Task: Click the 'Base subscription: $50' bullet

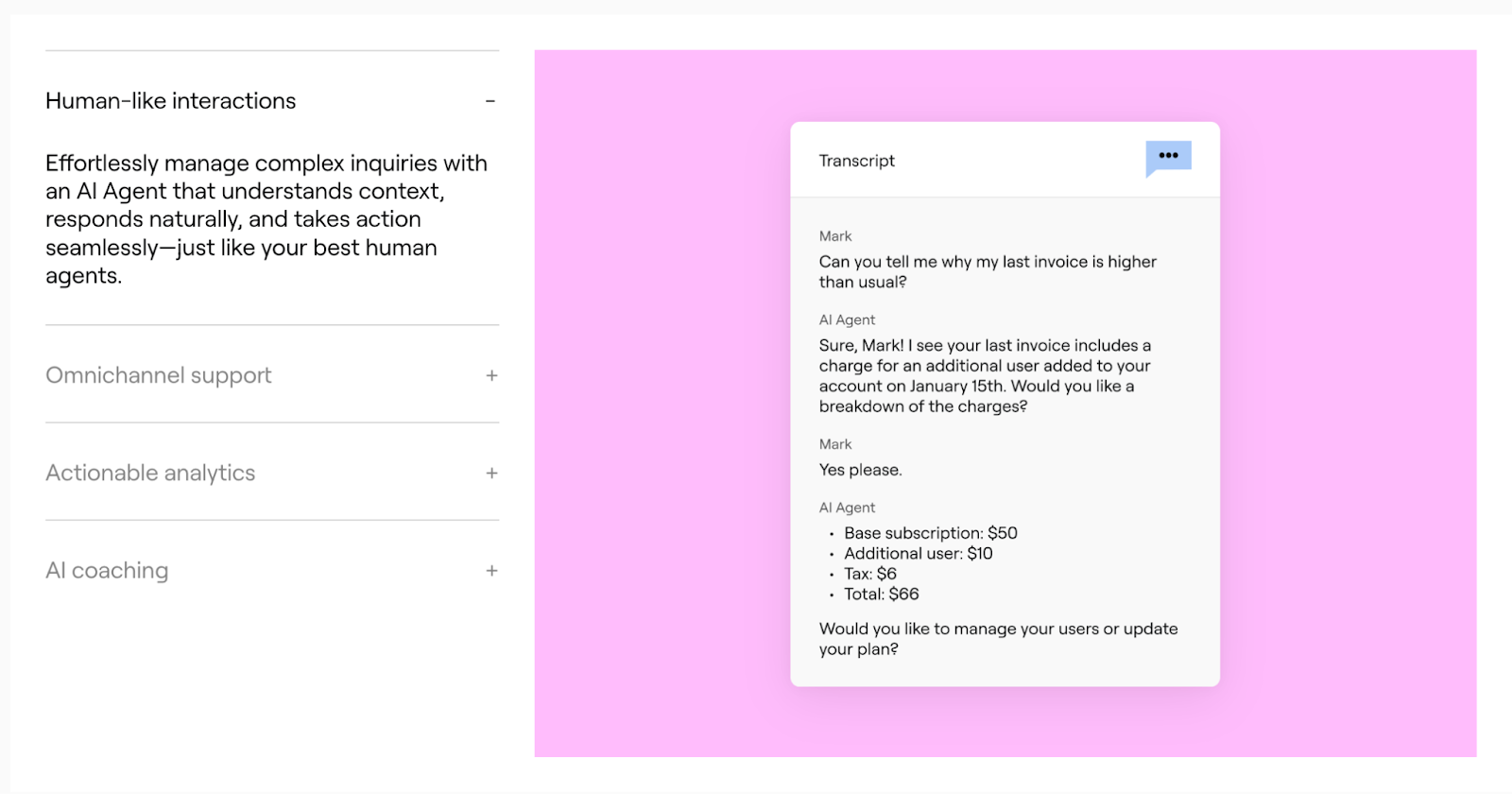Action: 930,533
